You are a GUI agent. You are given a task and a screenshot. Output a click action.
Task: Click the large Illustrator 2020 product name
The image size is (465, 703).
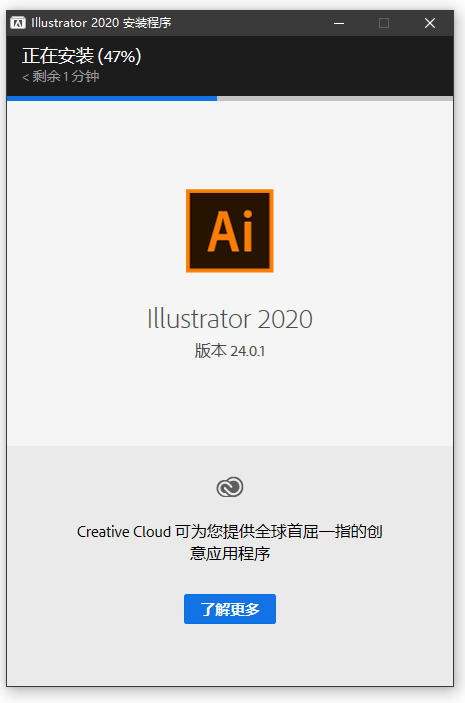point(230,319)
